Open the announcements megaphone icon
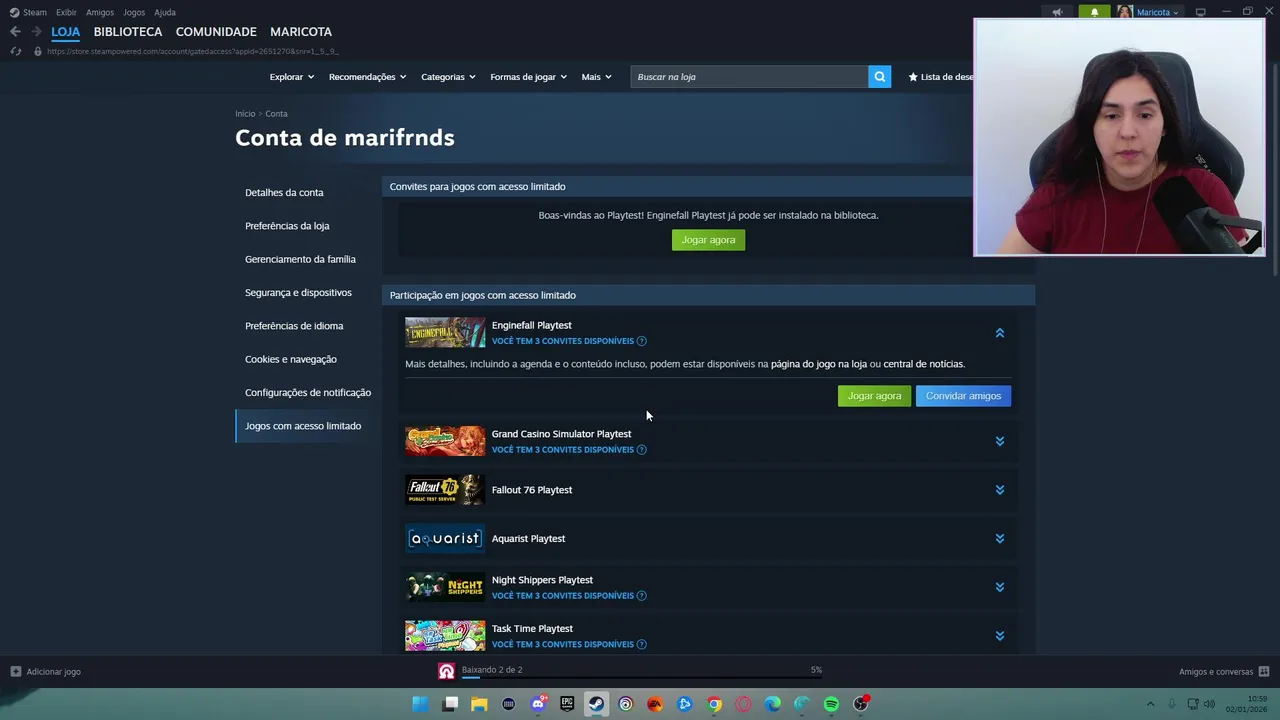Viewport: 1280px width, 720px height. 1057,12
